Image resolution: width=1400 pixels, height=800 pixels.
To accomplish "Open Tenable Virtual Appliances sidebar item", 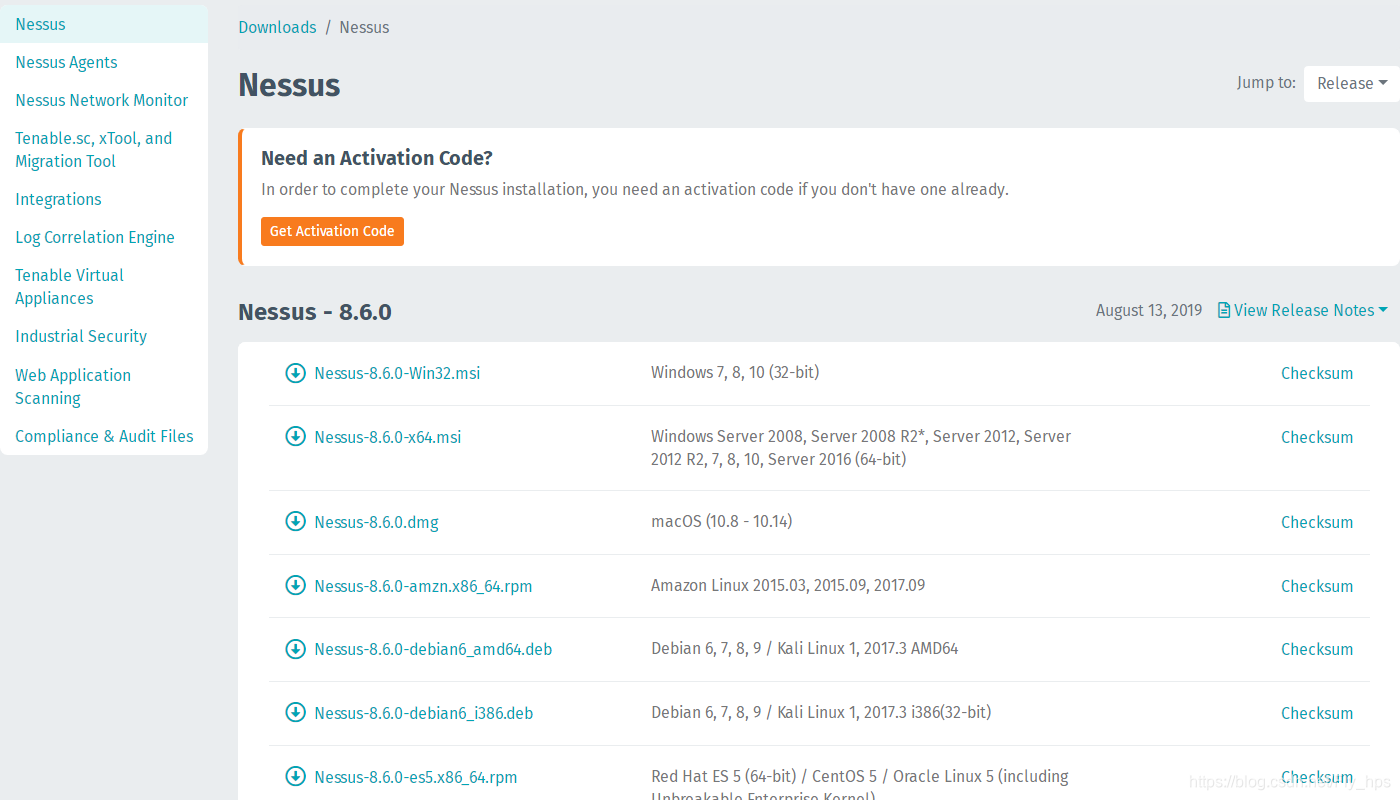I will click(x=70, y=287).
